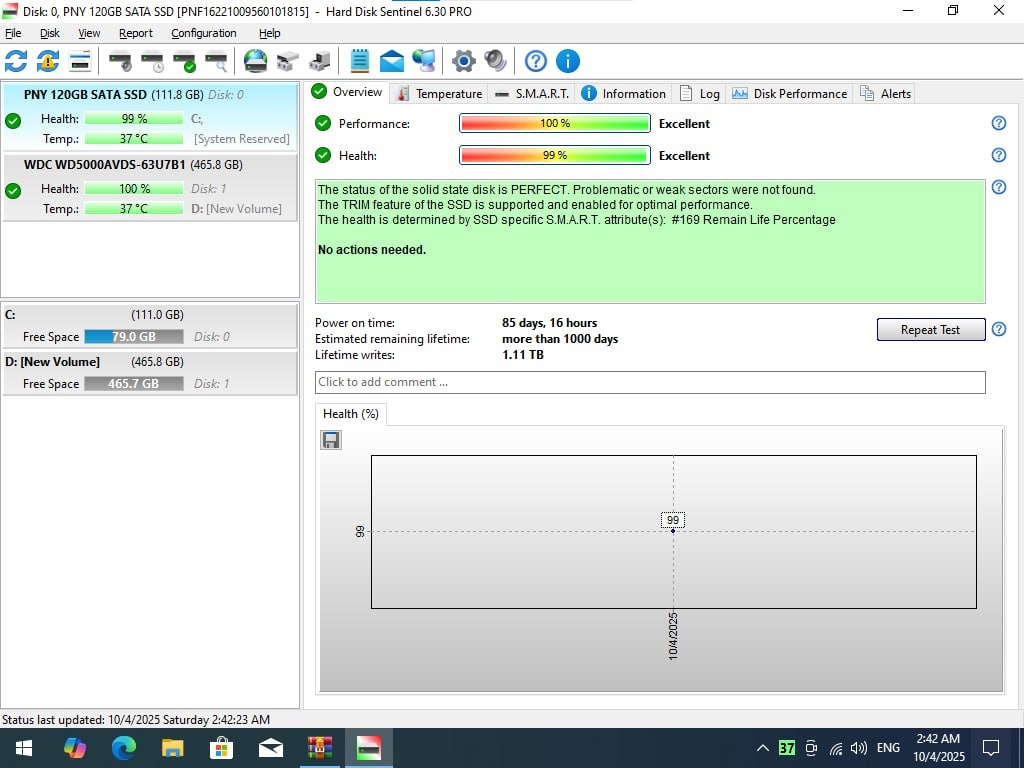Open the Disk menu
Image resolution: width=1024 pixels, height=768 pixels.
50,33
